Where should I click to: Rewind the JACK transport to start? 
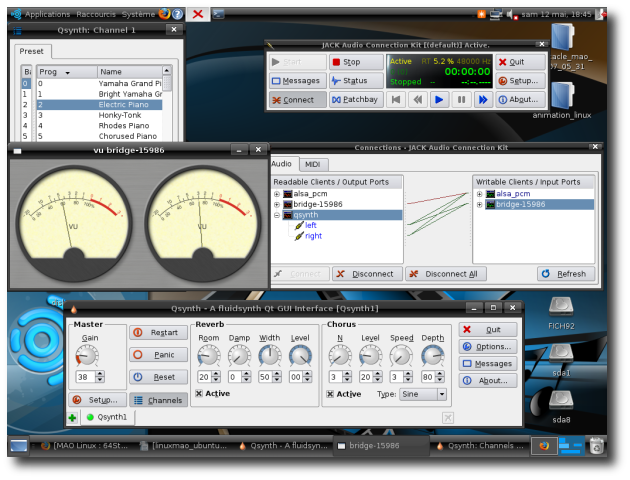point(396,100)
